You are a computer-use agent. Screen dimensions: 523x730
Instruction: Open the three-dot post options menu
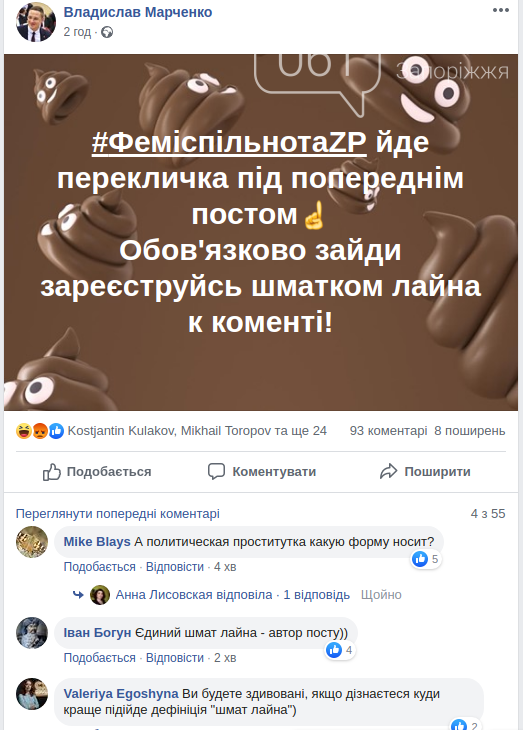tap(501, 10)
